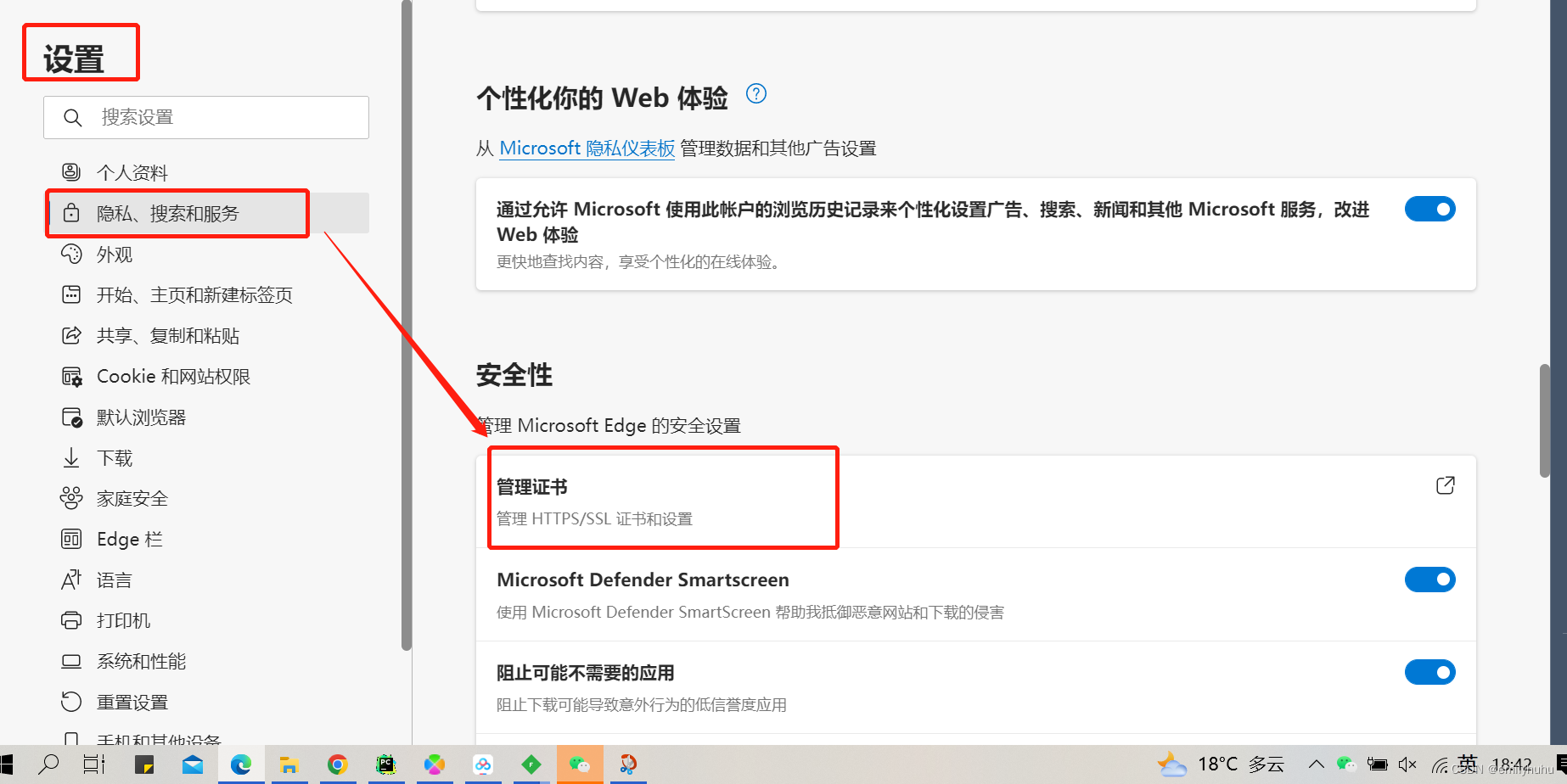Open Mail app from taskbar
1567x784 pixels.
click(x=193, y=764)
